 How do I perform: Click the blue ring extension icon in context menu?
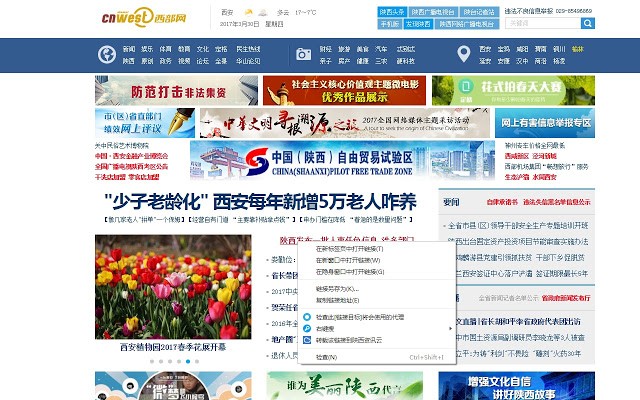(306, 316)
